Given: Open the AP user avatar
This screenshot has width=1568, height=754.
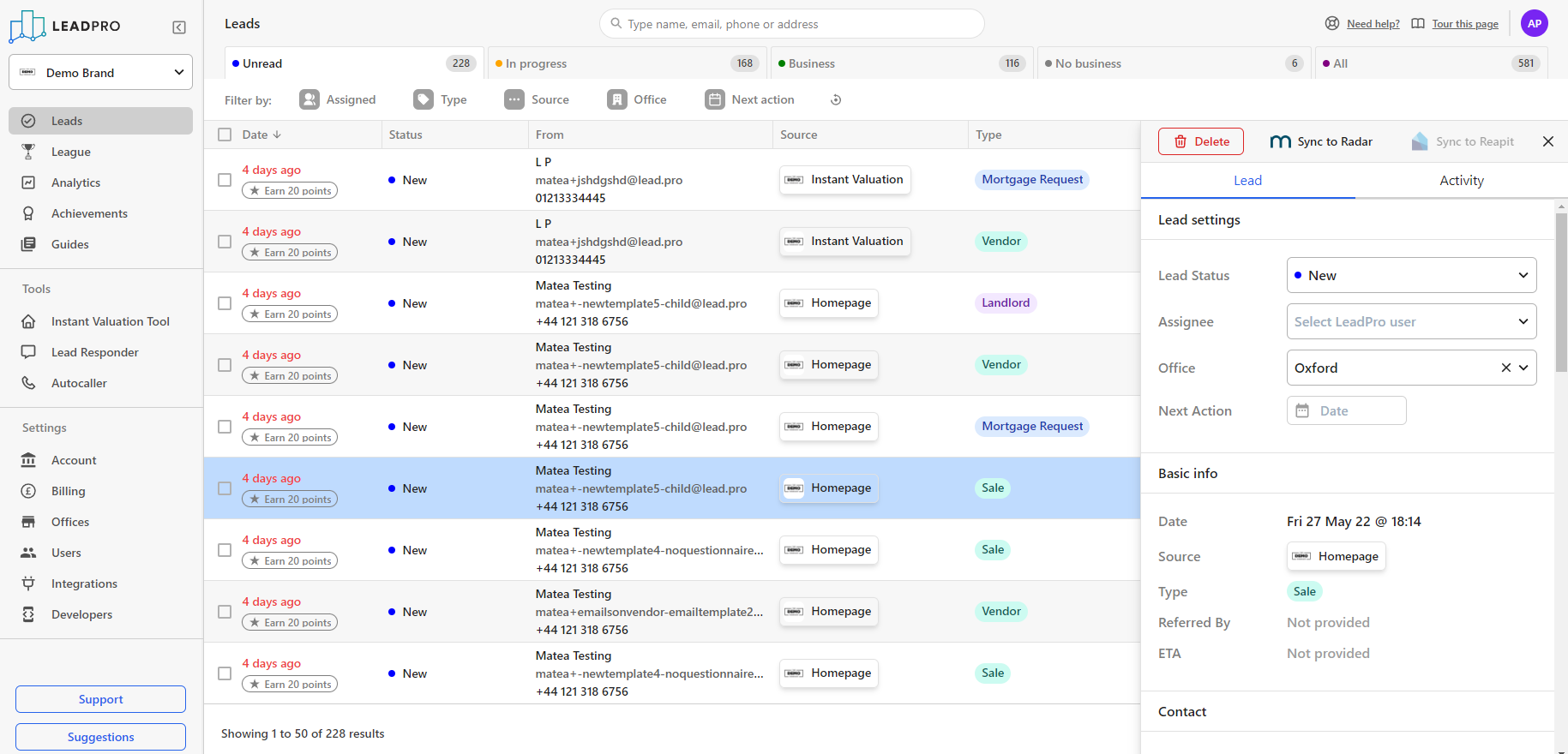Looking at the screenshot, I should tap(1534, 24).
